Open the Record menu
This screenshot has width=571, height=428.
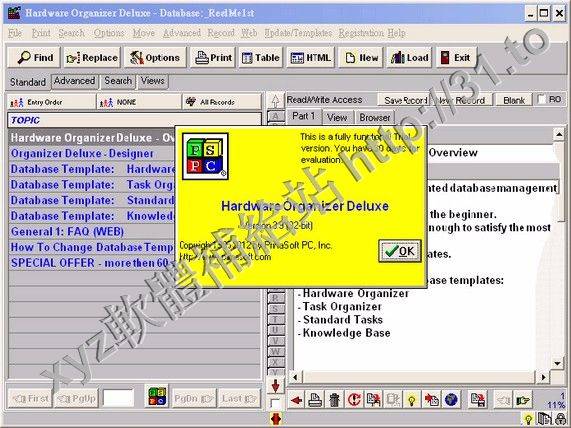pos(221,33)
